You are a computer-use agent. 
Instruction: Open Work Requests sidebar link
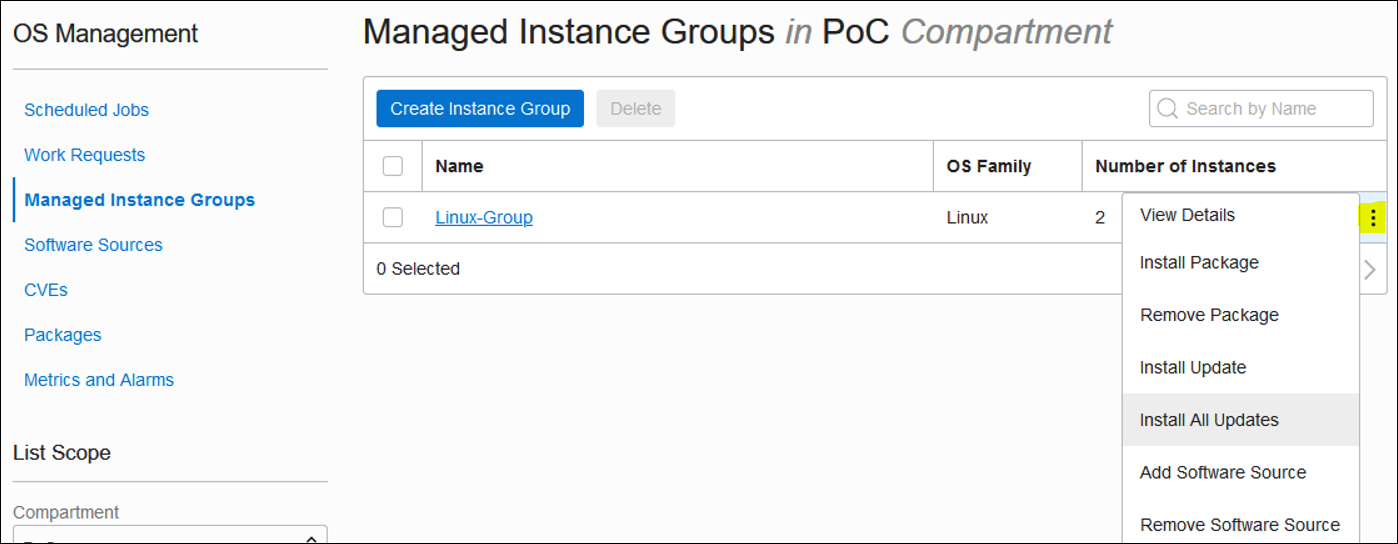(84, 155)
